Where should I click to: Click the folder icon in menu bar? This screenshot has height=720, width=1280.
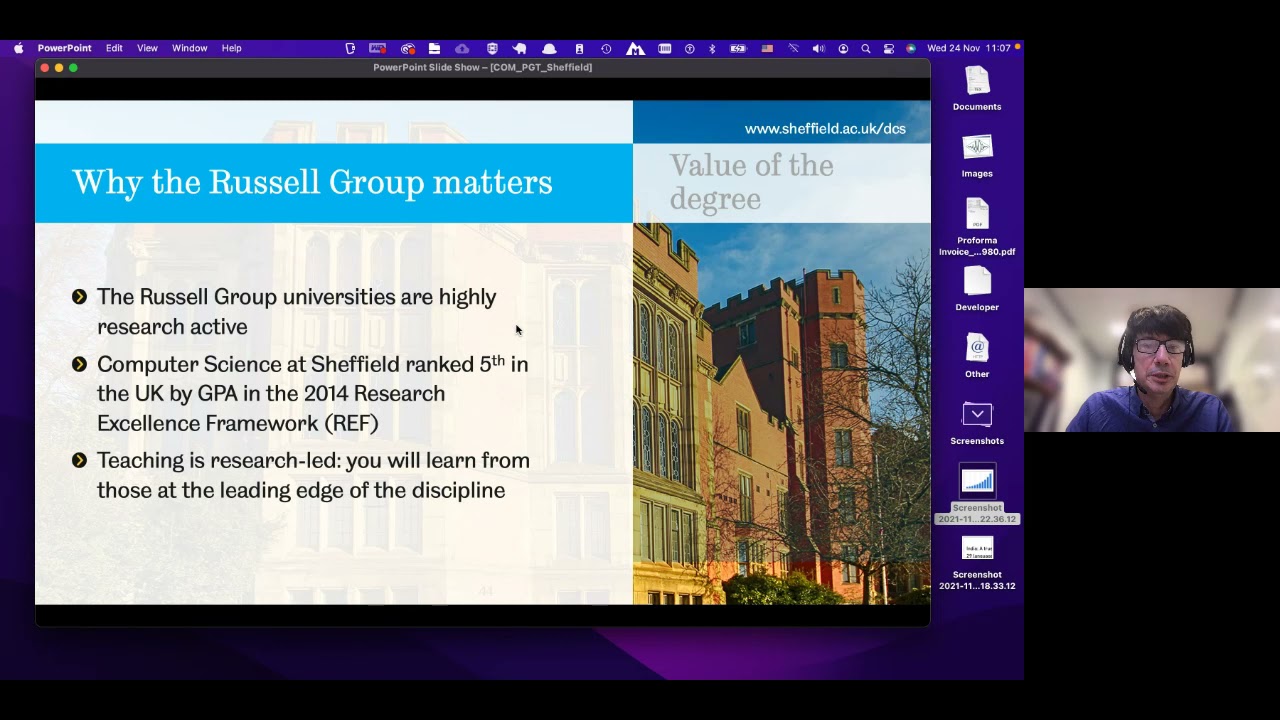click(x=434, y=48)
